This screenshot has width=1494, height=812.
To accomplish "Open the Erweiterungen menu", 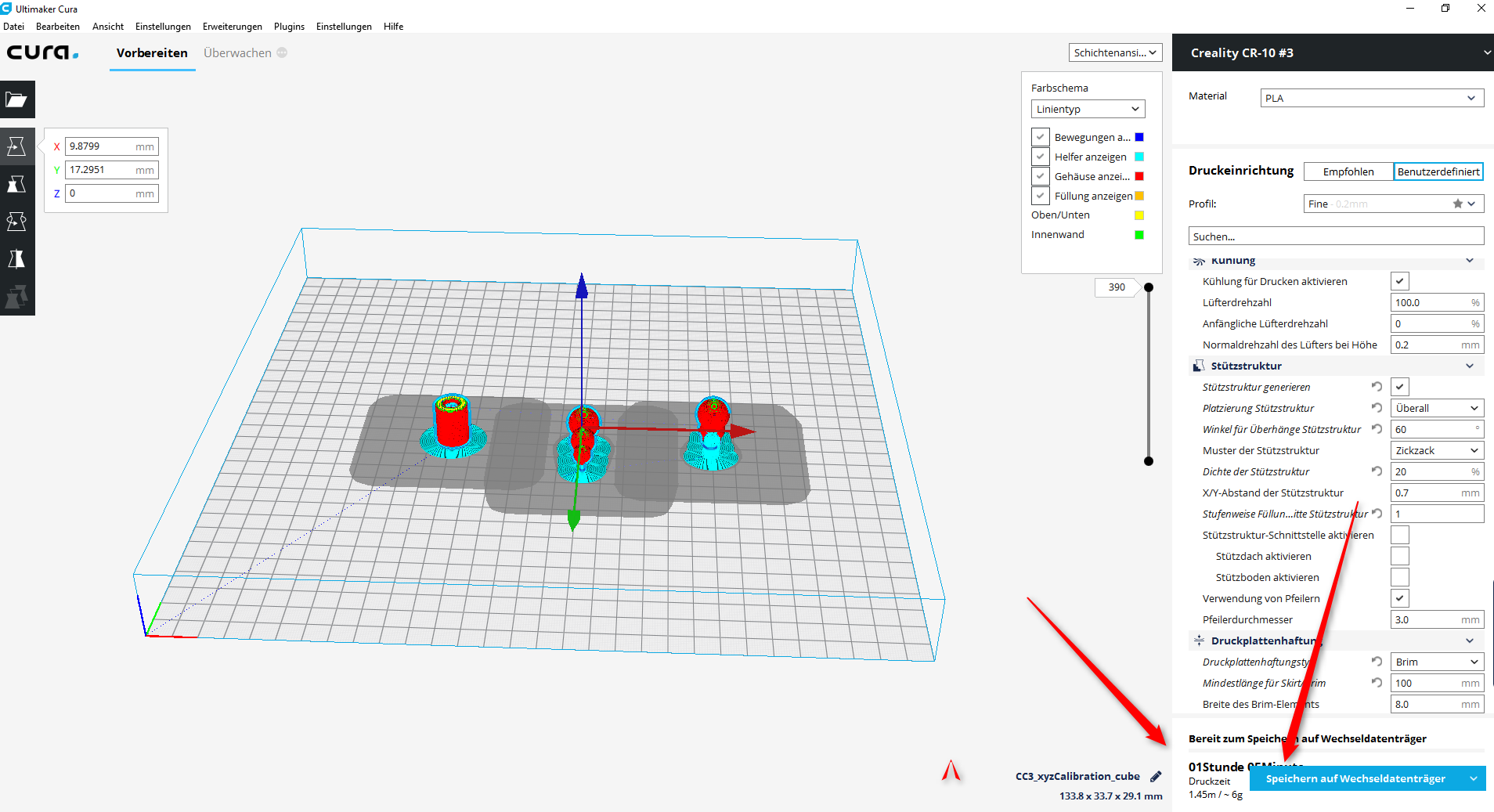I will (233, 26).
